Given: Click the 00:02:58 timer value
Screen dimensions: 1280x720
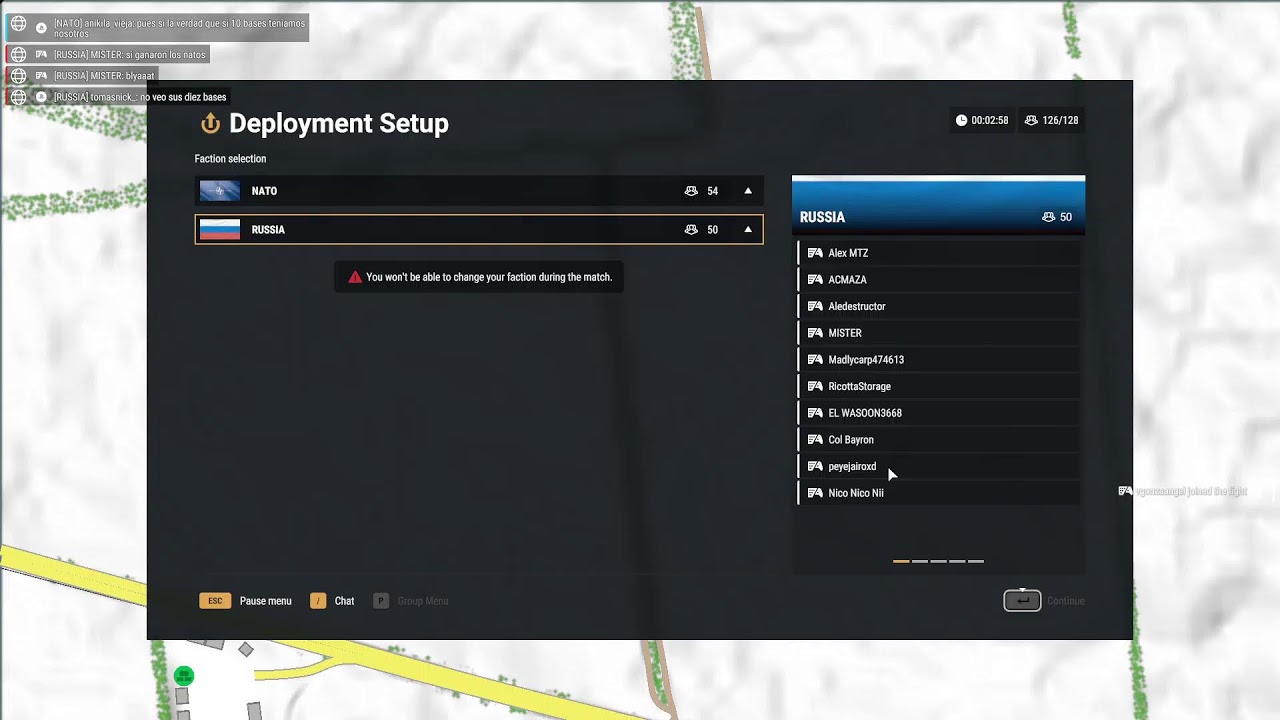Looking at the screenshot, I should click(x=990, y=120).
